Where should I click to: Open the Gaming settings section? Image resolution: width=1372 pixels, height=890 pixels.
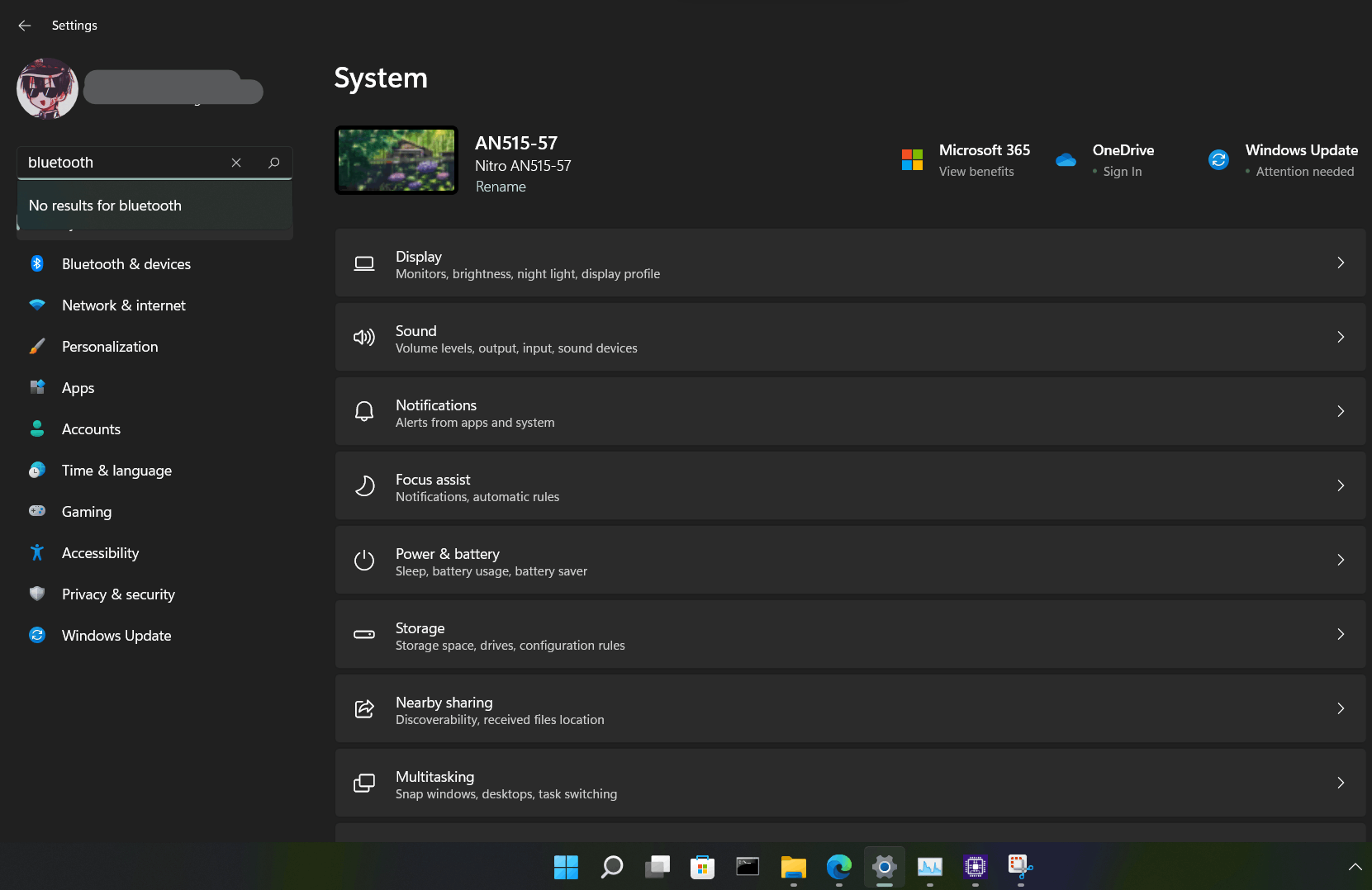click(87, 512)
